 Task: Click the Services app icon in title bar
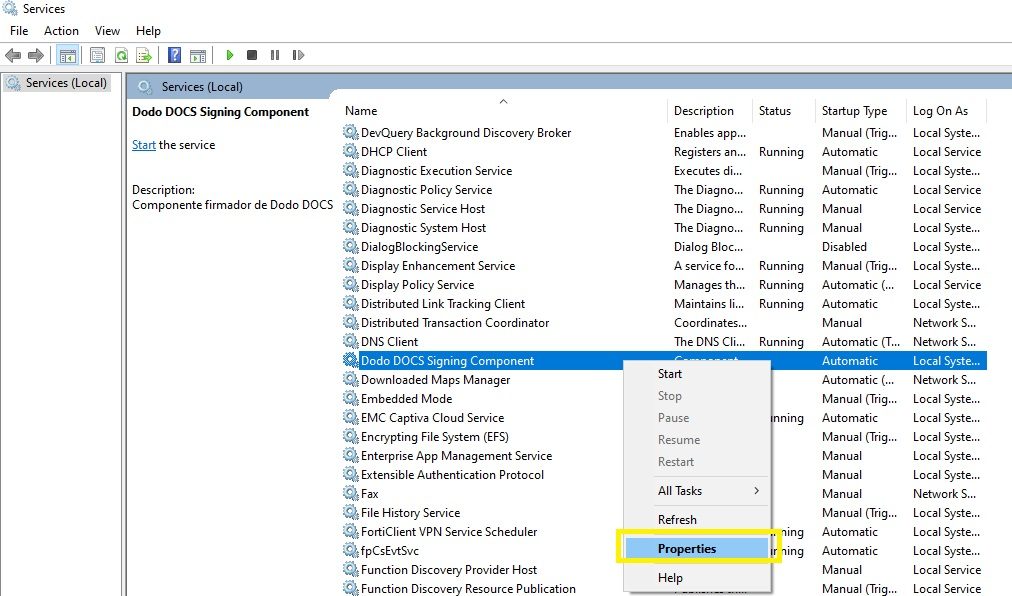(10, 8)
